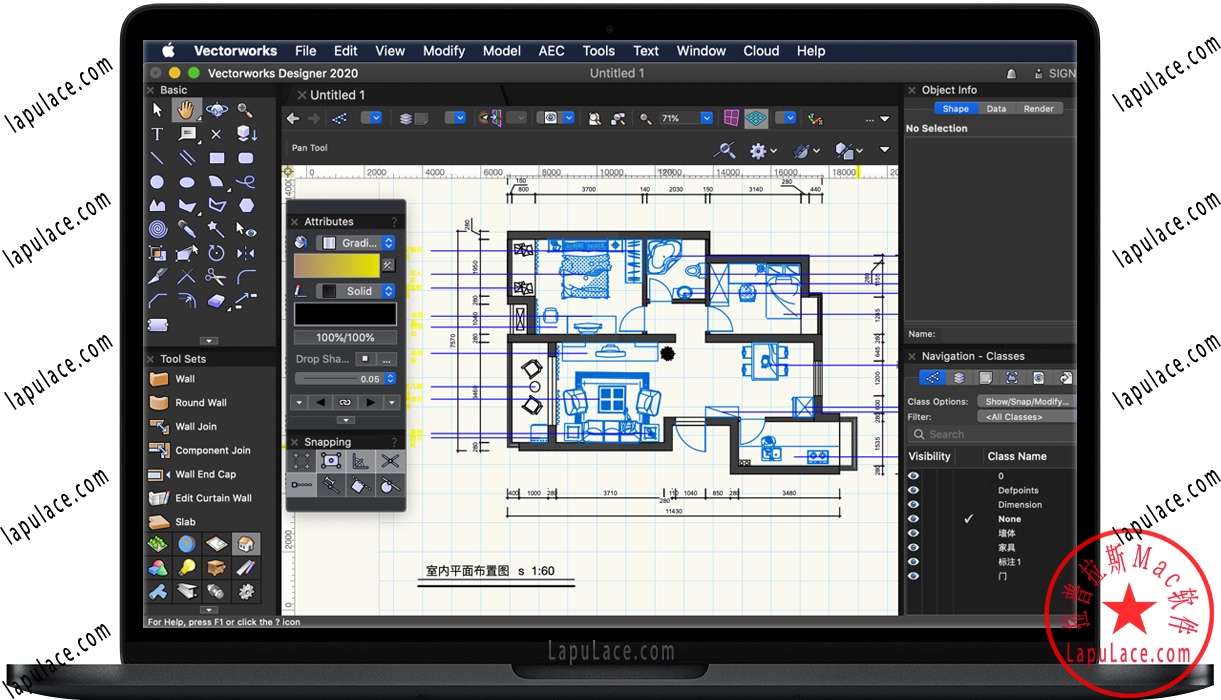This screenshot has height=700, width=1221.
Task: Select the Freehand curve tool
Action: pos(245,182)
